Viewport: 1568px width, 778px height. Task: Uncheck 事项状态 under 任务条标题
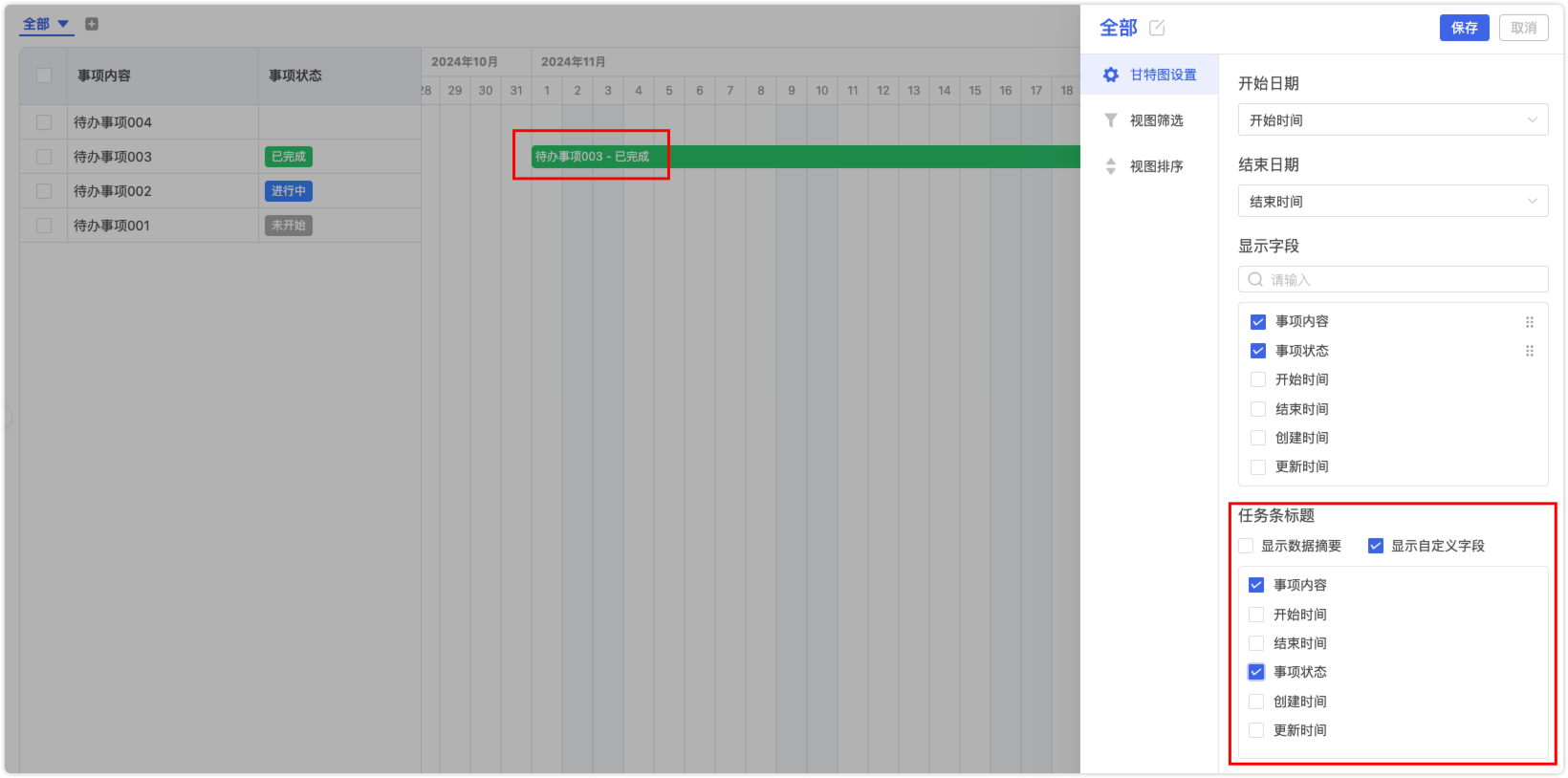click(1256, 672)
